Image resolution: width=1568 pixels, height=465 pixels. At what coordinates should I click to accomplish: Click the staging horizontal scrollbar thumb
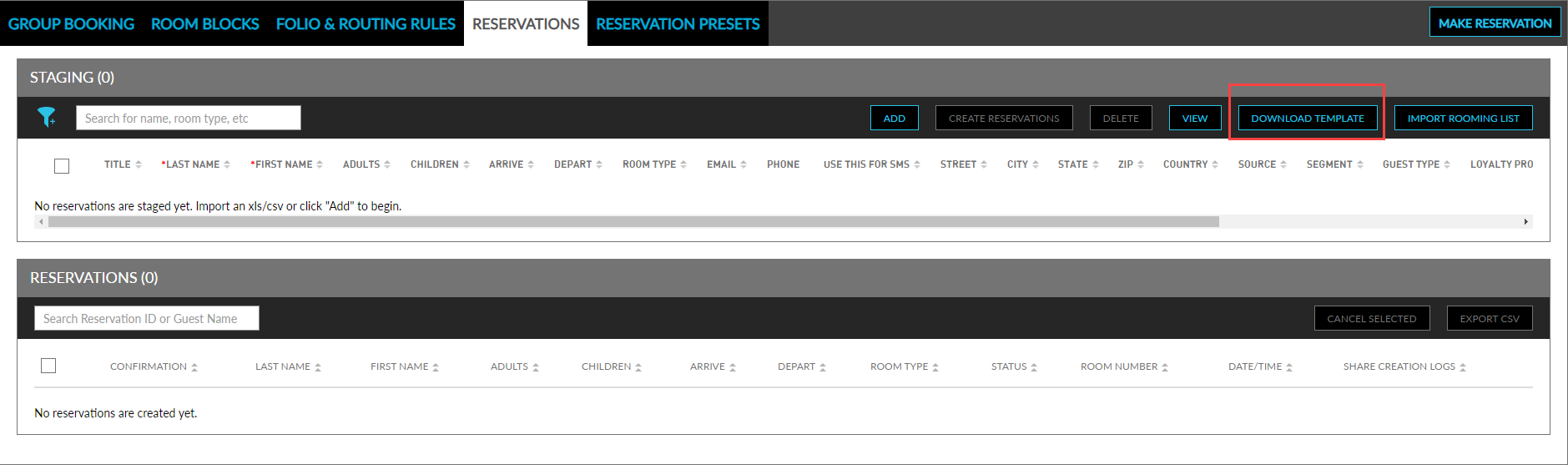[633, 222]
